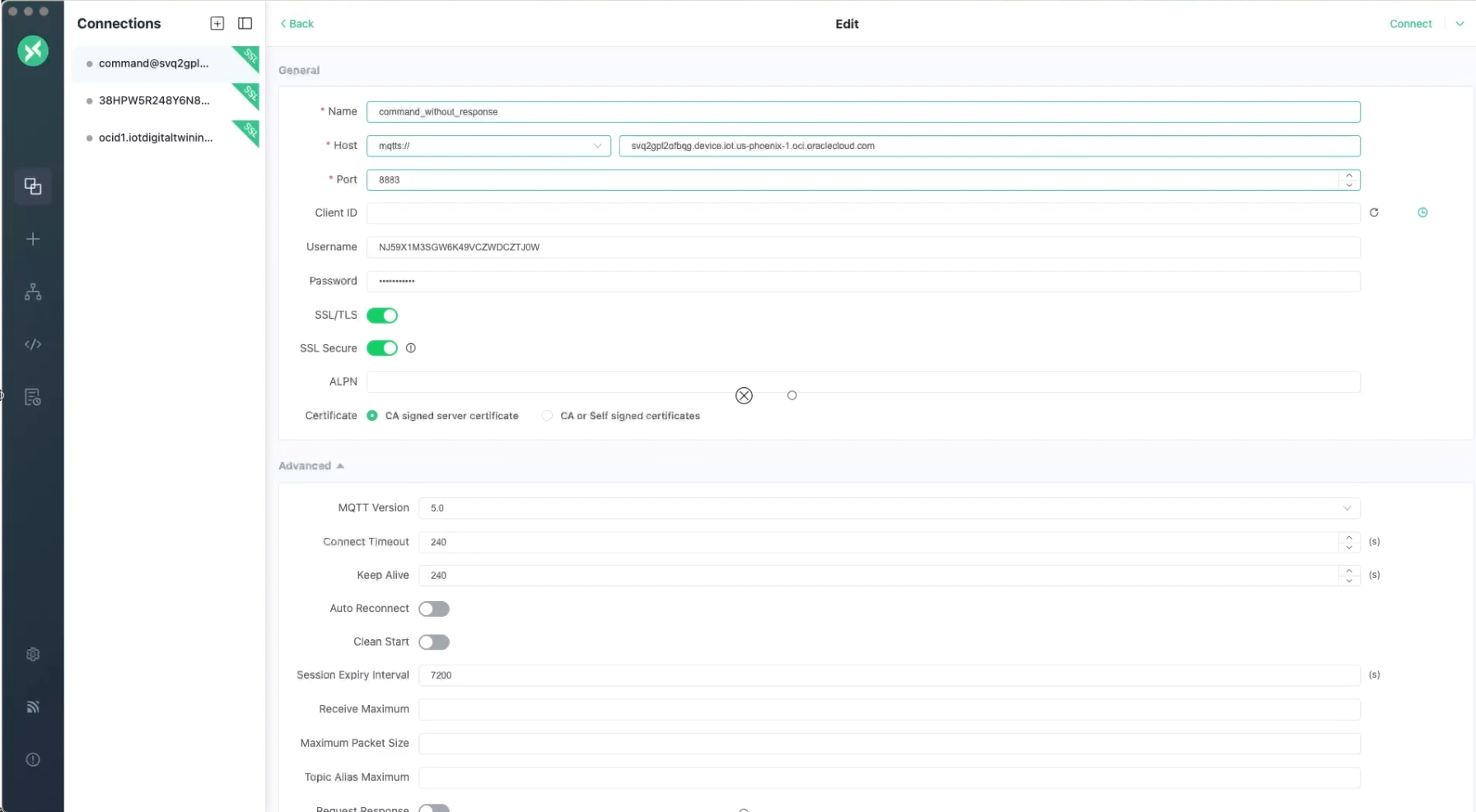Viewport: 1476px width, 812px height.
Task: Click the About info icon in sidebar
Action: (x=33, y=759)
